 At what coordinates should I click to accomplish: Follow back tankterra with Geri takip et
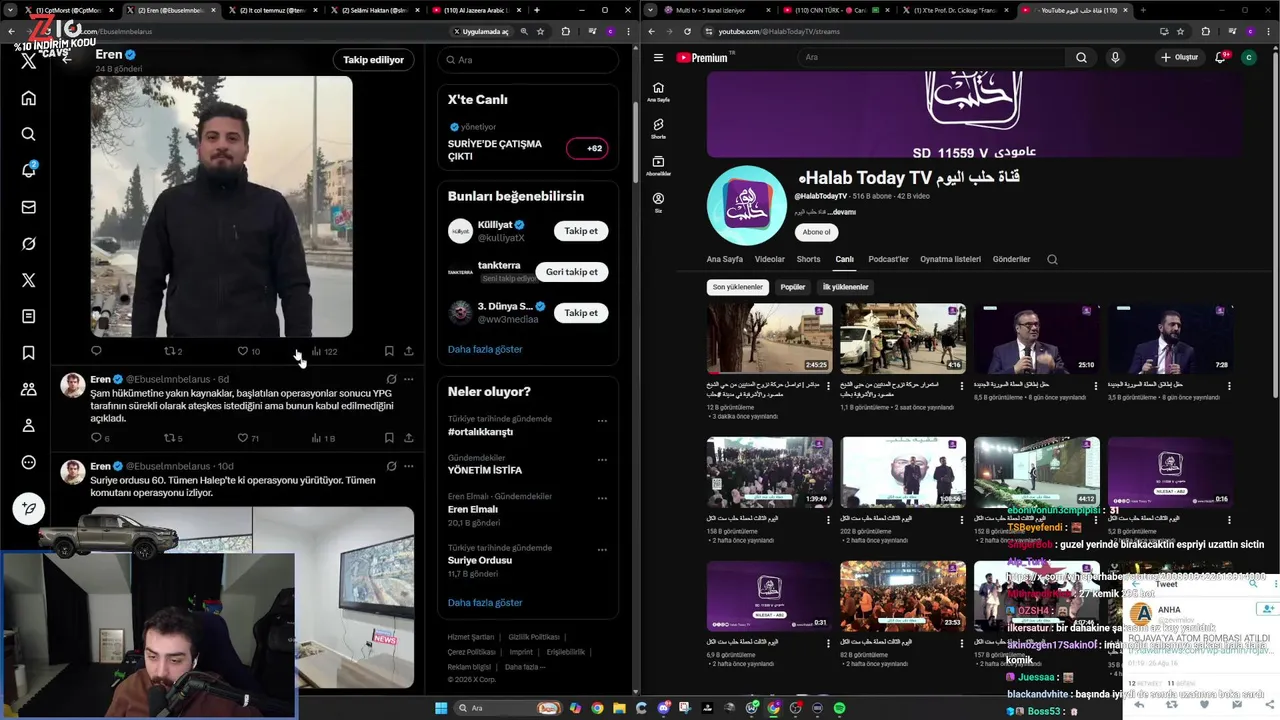tap(572, 272)
